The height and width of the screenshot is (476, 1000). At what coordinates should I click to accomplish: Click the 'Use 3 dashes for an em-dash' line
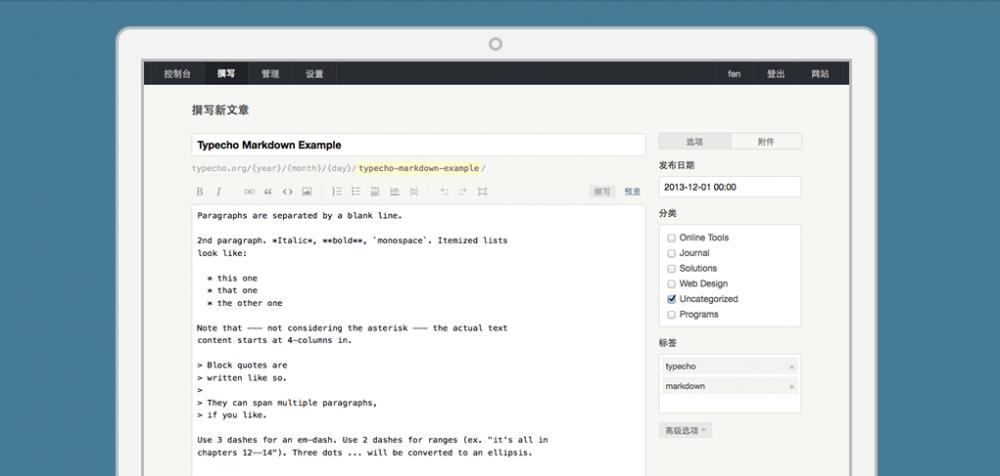[x=372, y=440]
